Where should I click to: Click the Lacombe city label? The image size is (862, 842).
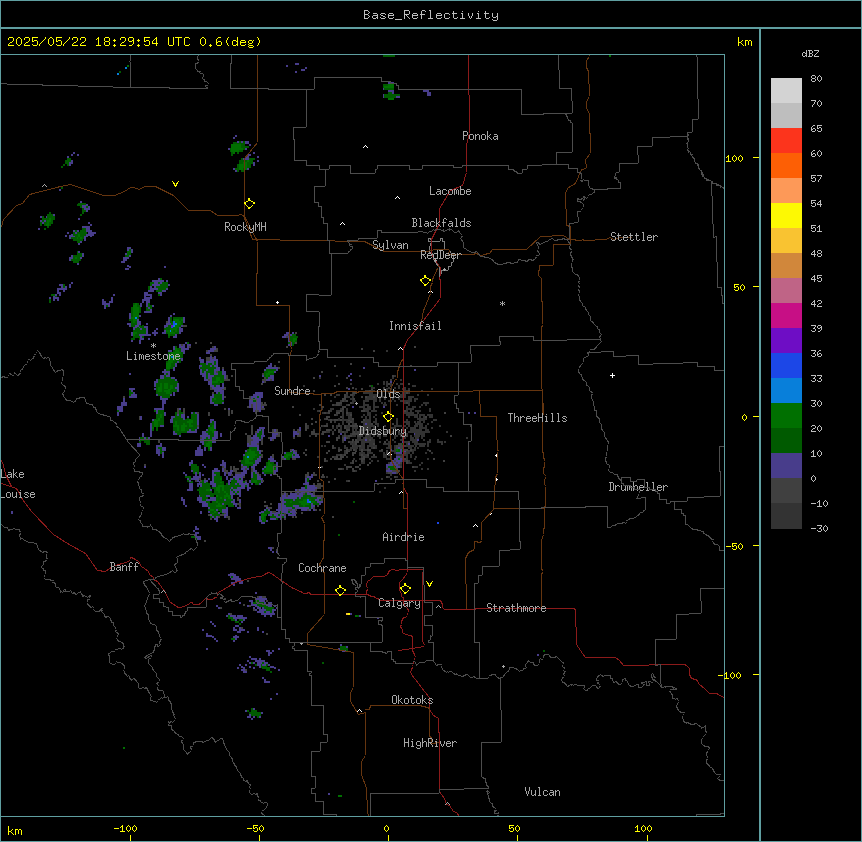click(x=450, y=191)
